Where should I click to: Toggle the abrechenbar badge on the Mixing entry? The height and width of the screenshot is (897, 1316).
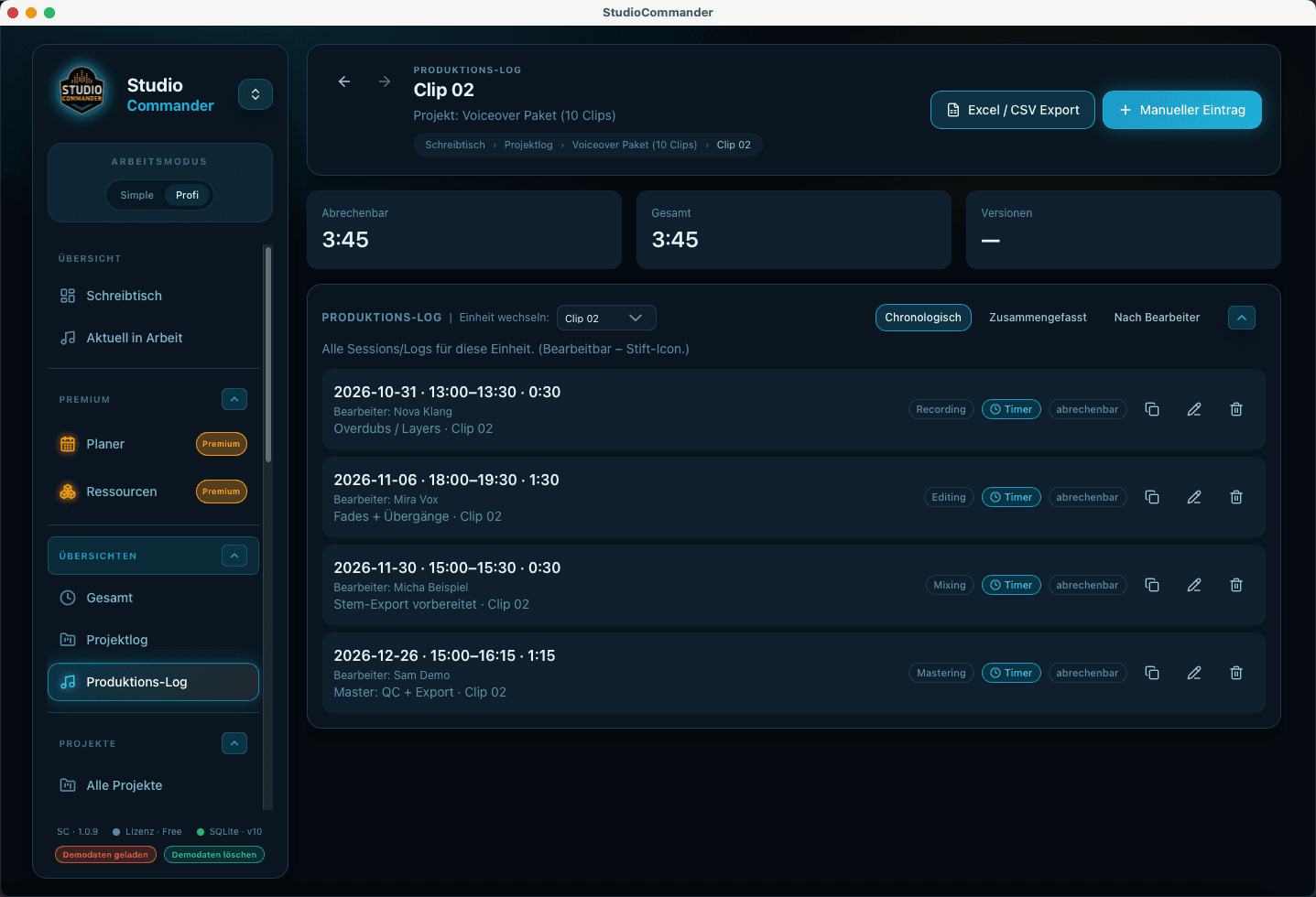pyautogui.click(x=1087, y=585)
